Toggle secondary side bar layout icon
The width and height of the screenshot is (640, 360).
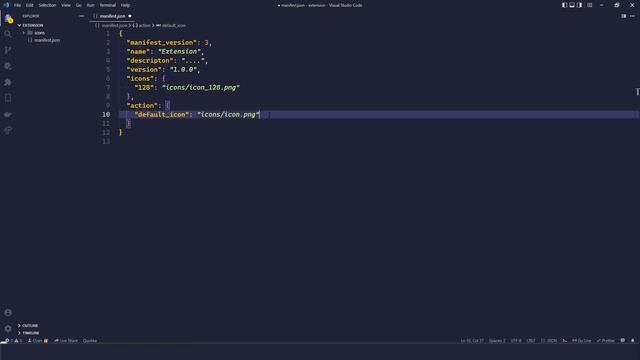580,5
